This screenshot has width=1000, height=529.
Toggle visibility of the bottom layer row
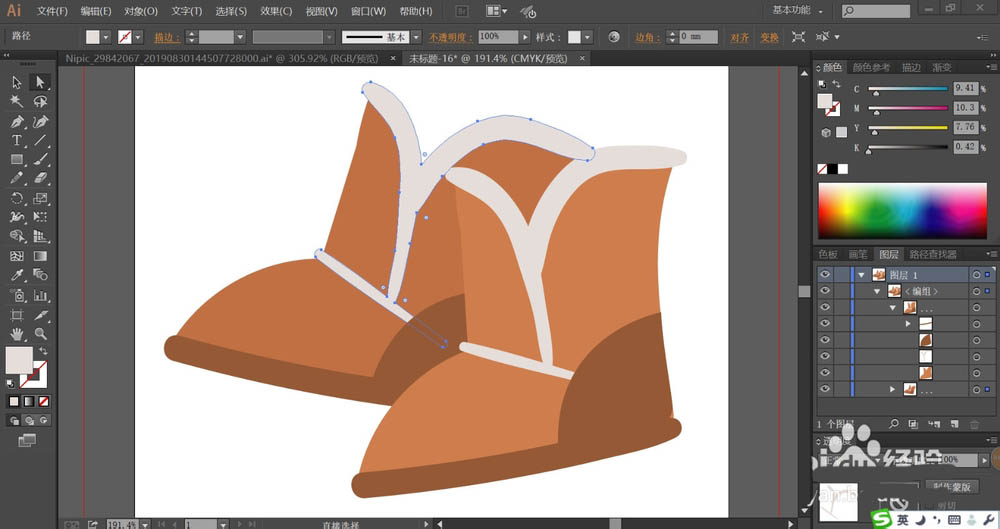pos(825,389)
